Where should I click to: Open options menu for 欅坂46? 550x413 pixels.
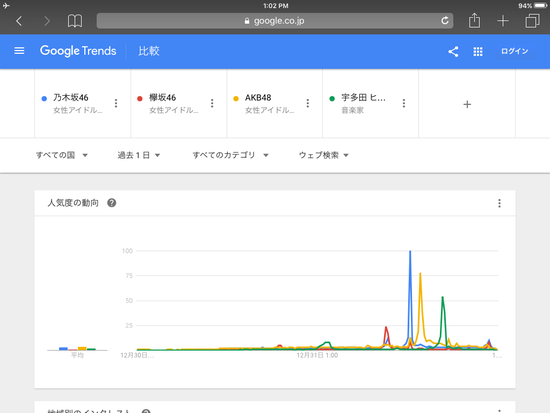[x=212, y=103]
